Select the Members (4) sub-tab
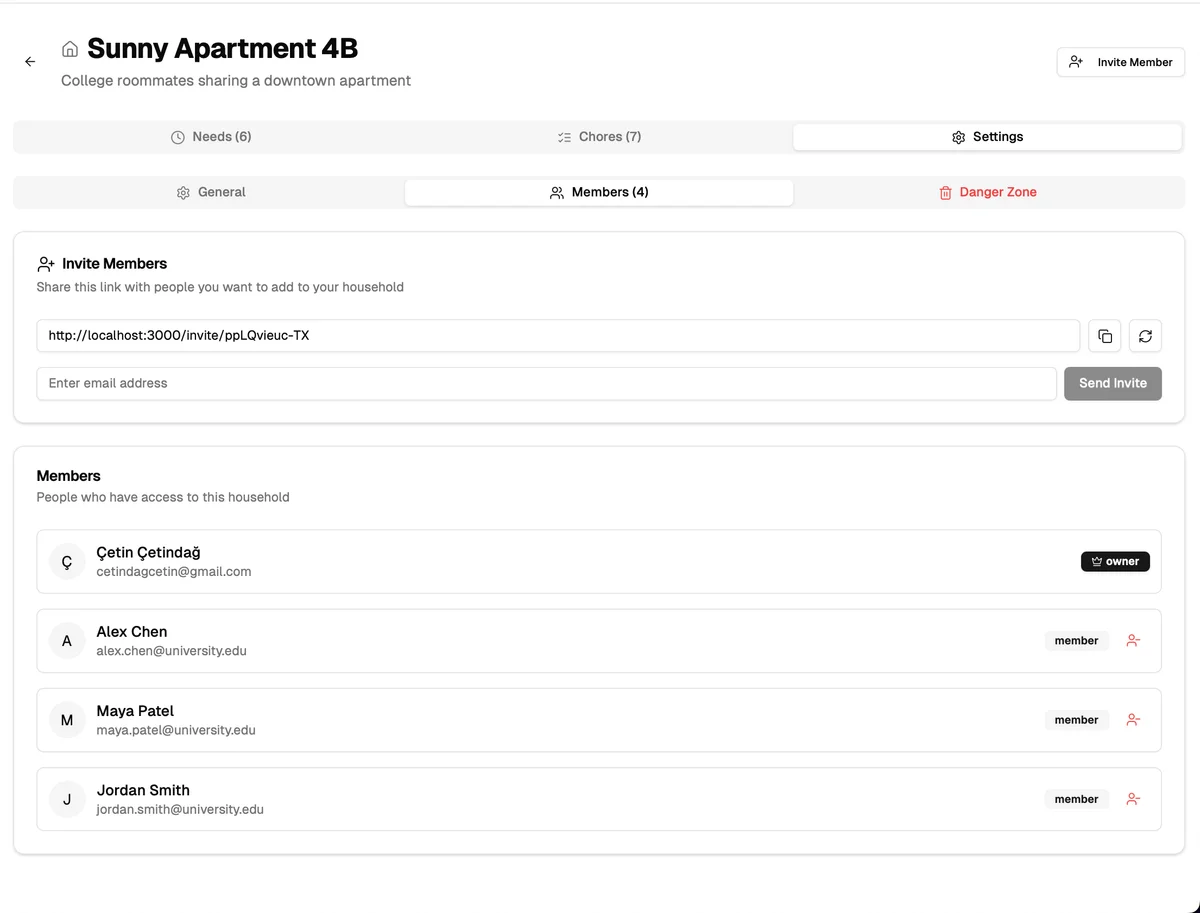Screen dimensions: 1200x913 pyautogui.click(x=599, y=192)
